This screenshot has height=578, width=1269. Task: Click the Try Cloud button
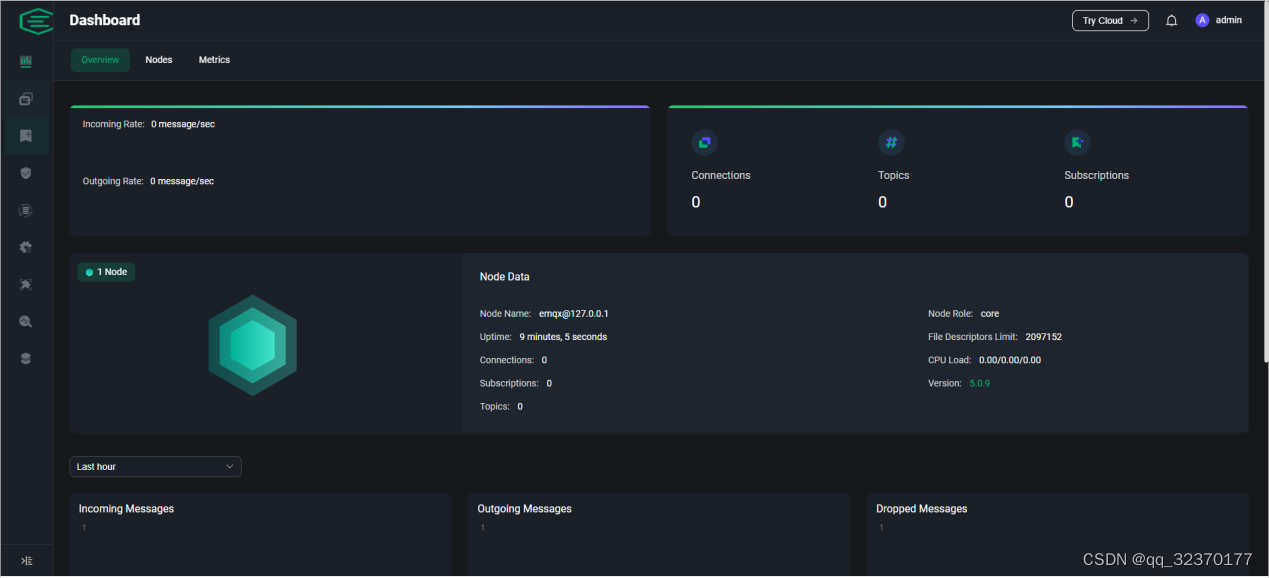[1110, 20]
